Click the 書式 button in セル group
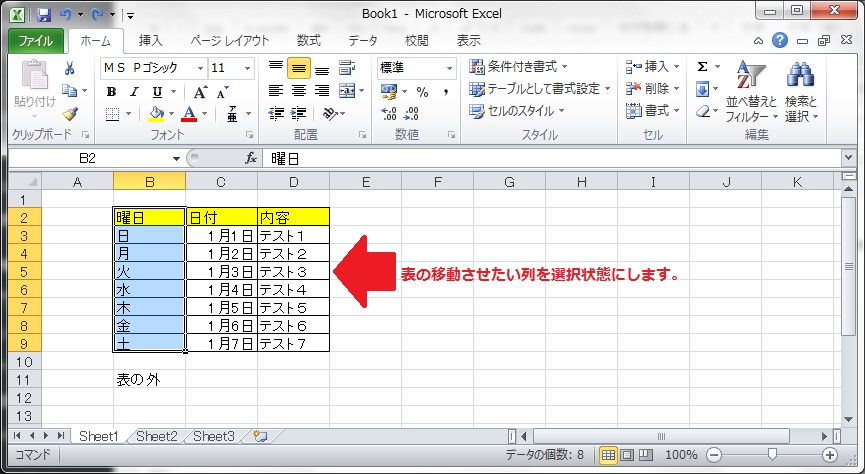 (x=652, y=111)
